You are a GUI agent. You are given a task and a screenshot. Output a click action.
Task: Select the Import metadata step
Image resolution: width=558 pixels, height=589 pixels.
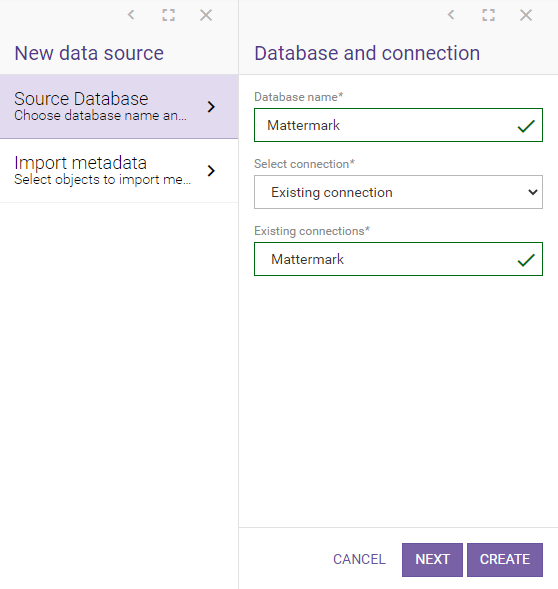(119, 171)
